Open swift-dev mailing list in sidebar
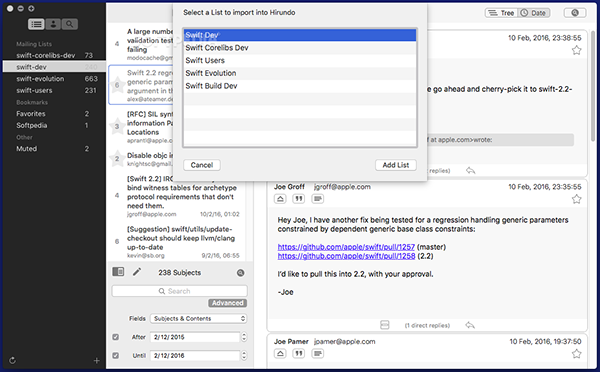 tap(54, 67)
